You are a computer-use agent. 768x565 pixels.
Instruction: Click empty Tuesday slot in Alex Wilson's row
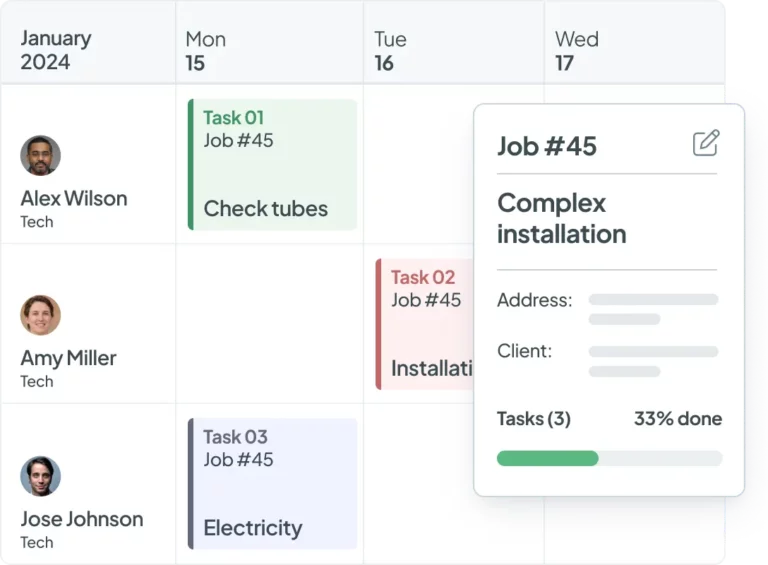tap(418, 165)
